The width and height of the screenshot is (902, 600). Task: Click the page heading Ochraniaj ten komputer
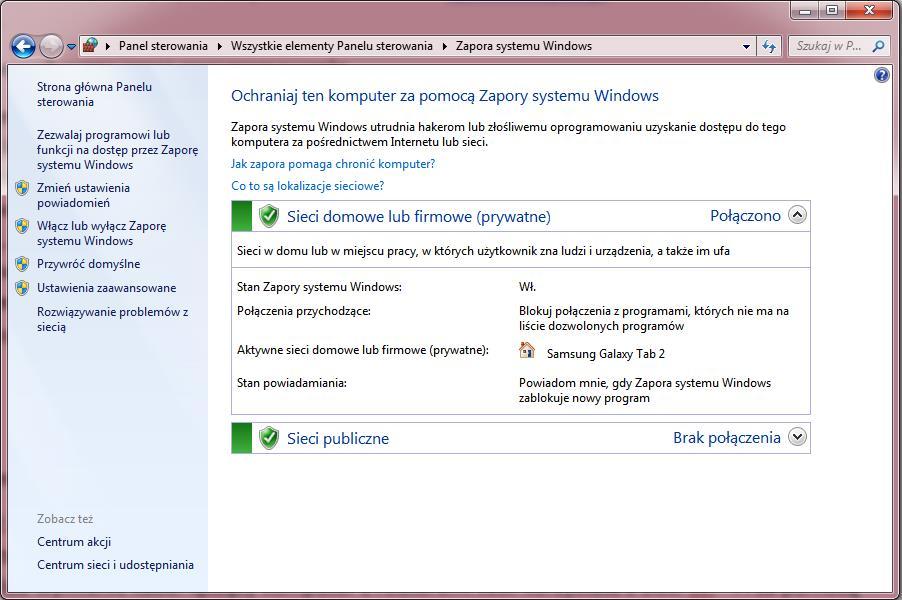pyautogui.click(x=445, y=95)
